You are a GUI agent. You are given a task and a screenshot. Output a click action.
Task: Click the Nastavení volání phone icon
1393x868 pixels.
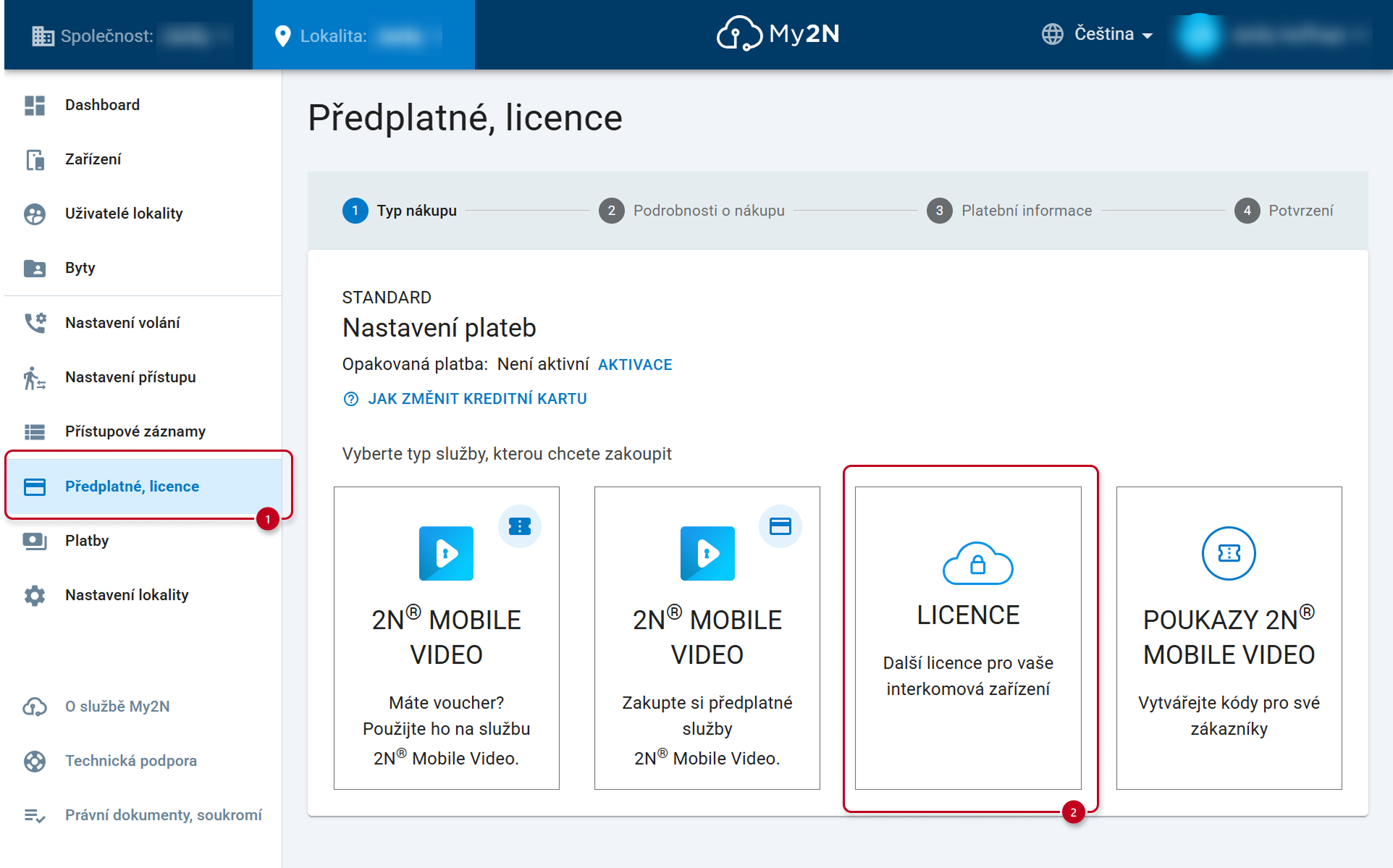pyautogui.click(x=35, y=323)
